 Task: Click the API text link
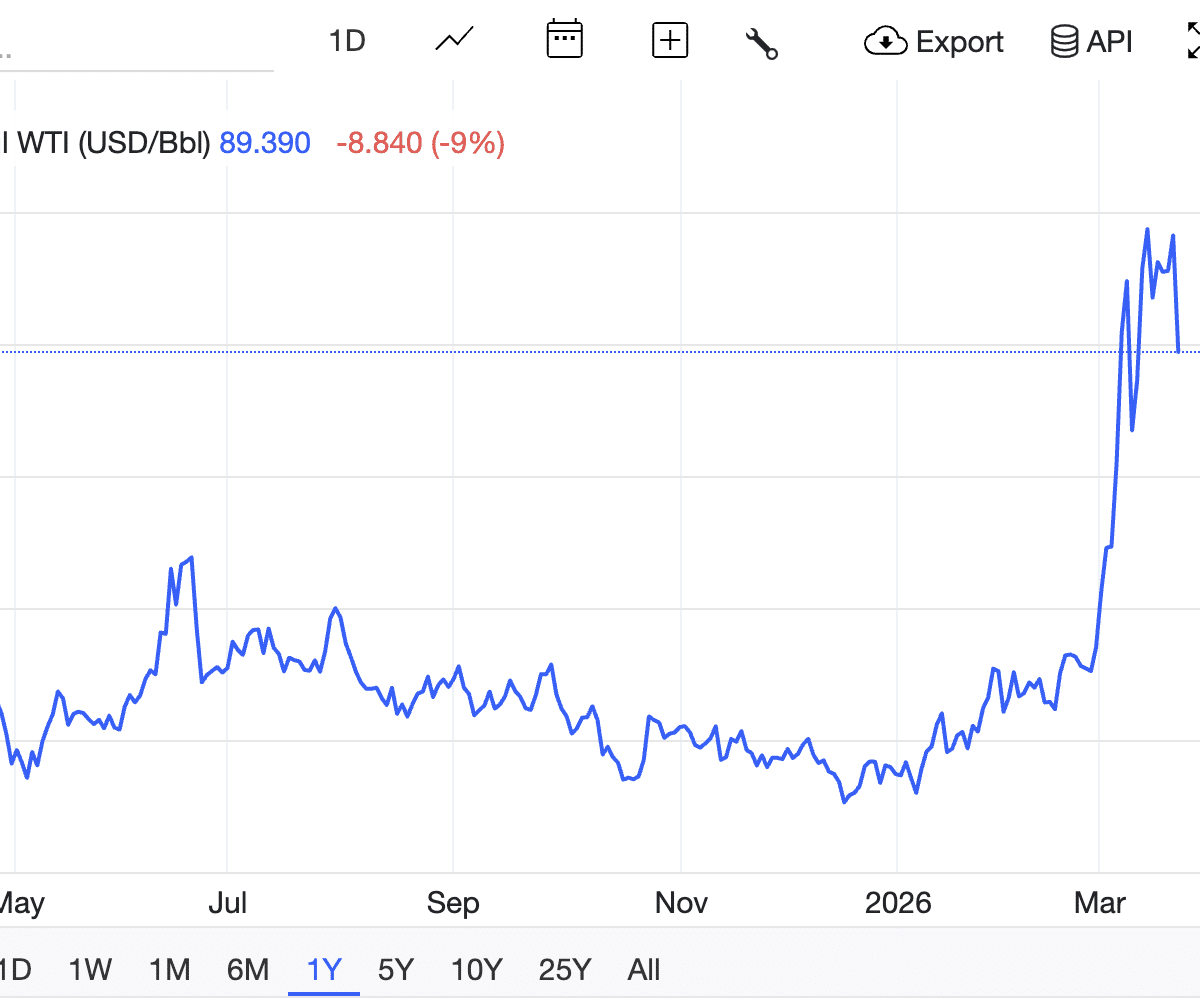click(1110, 42)
